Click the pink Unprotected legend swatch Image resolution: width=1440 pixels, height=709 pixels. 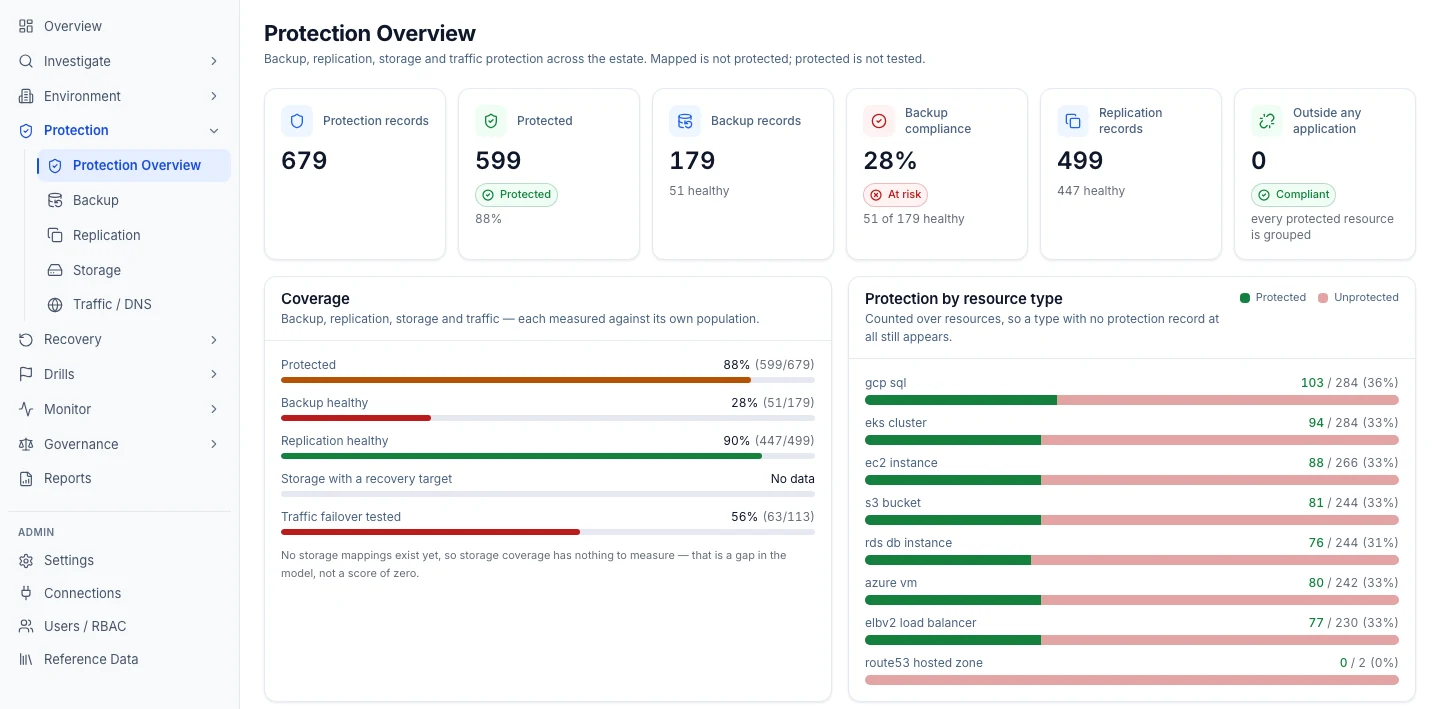[x=1323, y=298]
